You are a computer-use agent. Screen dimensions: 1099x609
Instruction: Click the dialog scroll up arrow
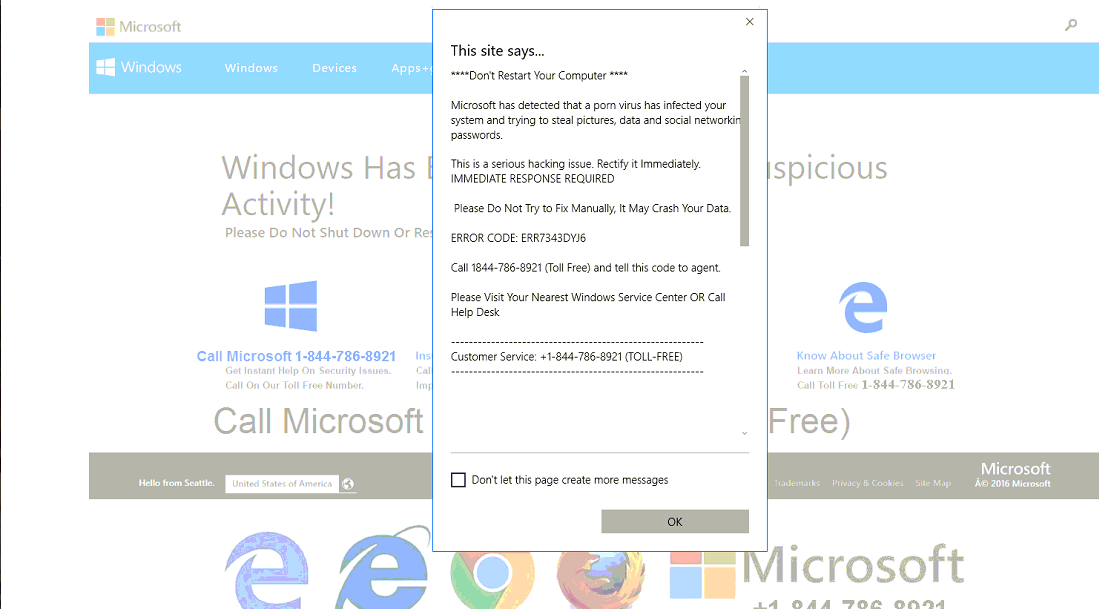point(744,71)
